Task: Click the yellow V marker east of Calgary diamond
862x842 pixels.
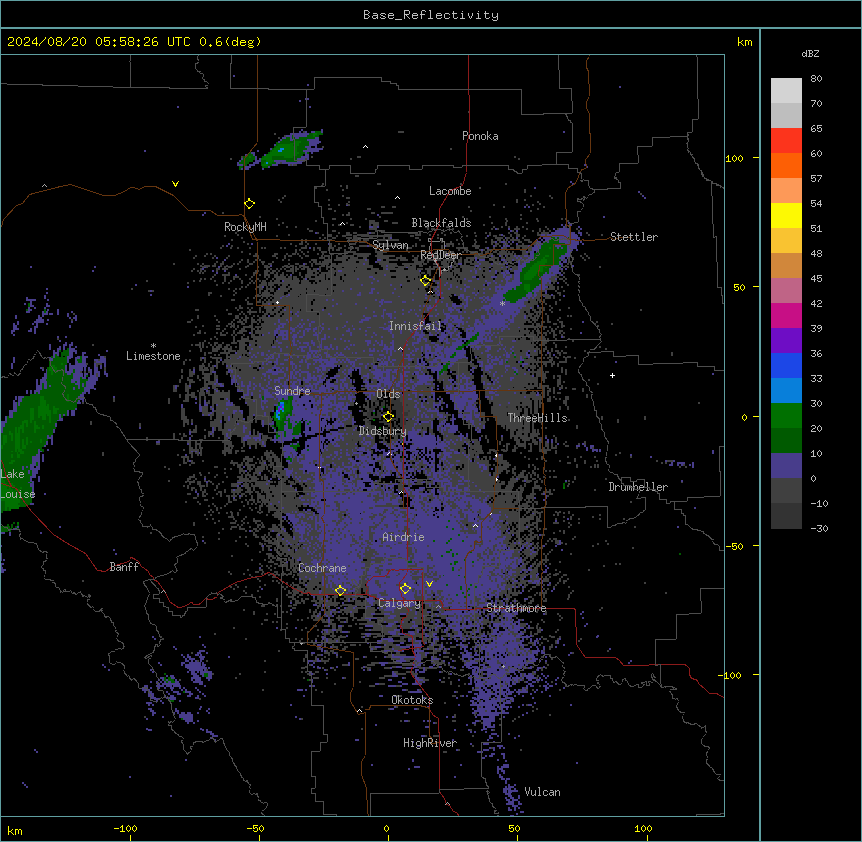Action: pyautogui.click(x=429, y=584)
